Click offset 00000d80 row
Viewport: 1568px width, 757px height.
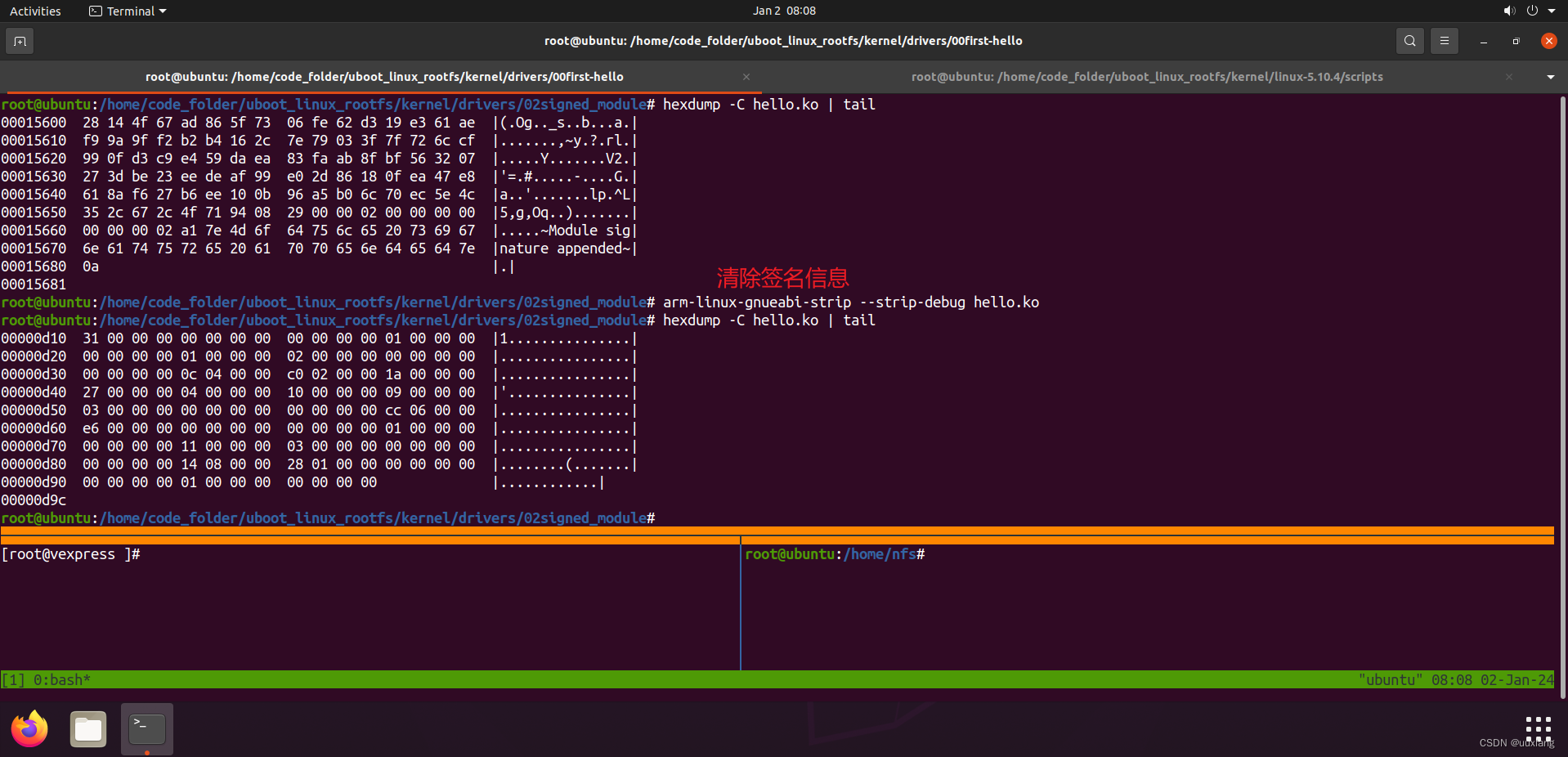click(320, 464)
